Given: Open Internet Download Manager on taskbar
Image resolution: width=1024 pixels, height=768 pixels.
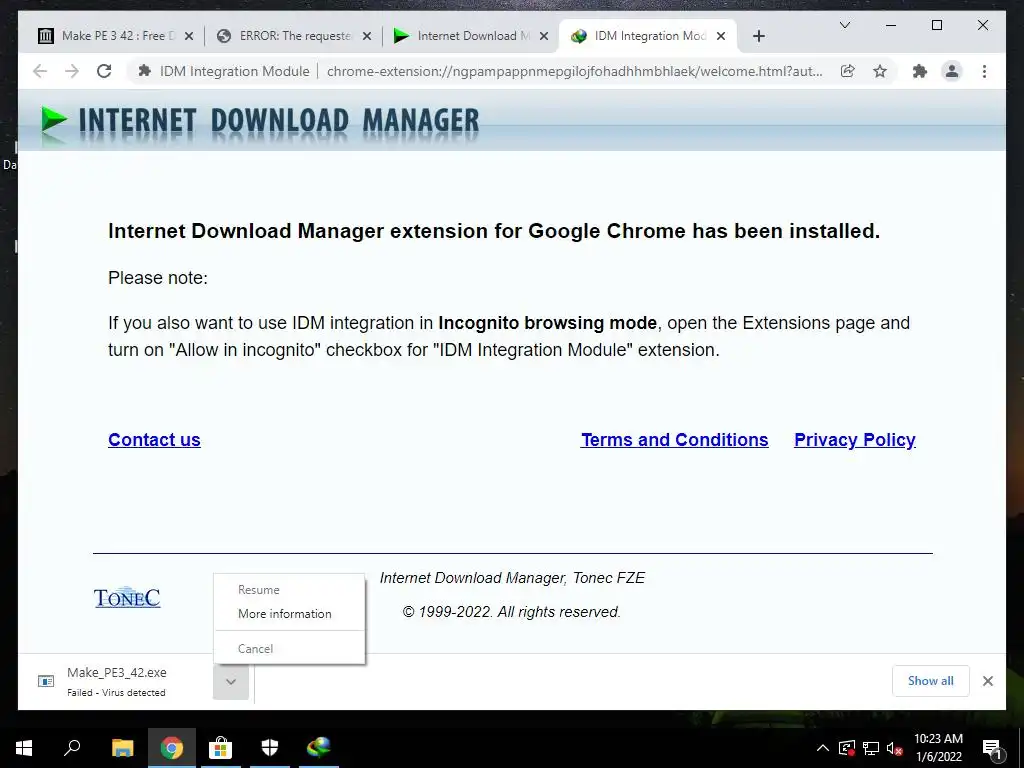Looking at the screenshot, I should click(319, 748).
